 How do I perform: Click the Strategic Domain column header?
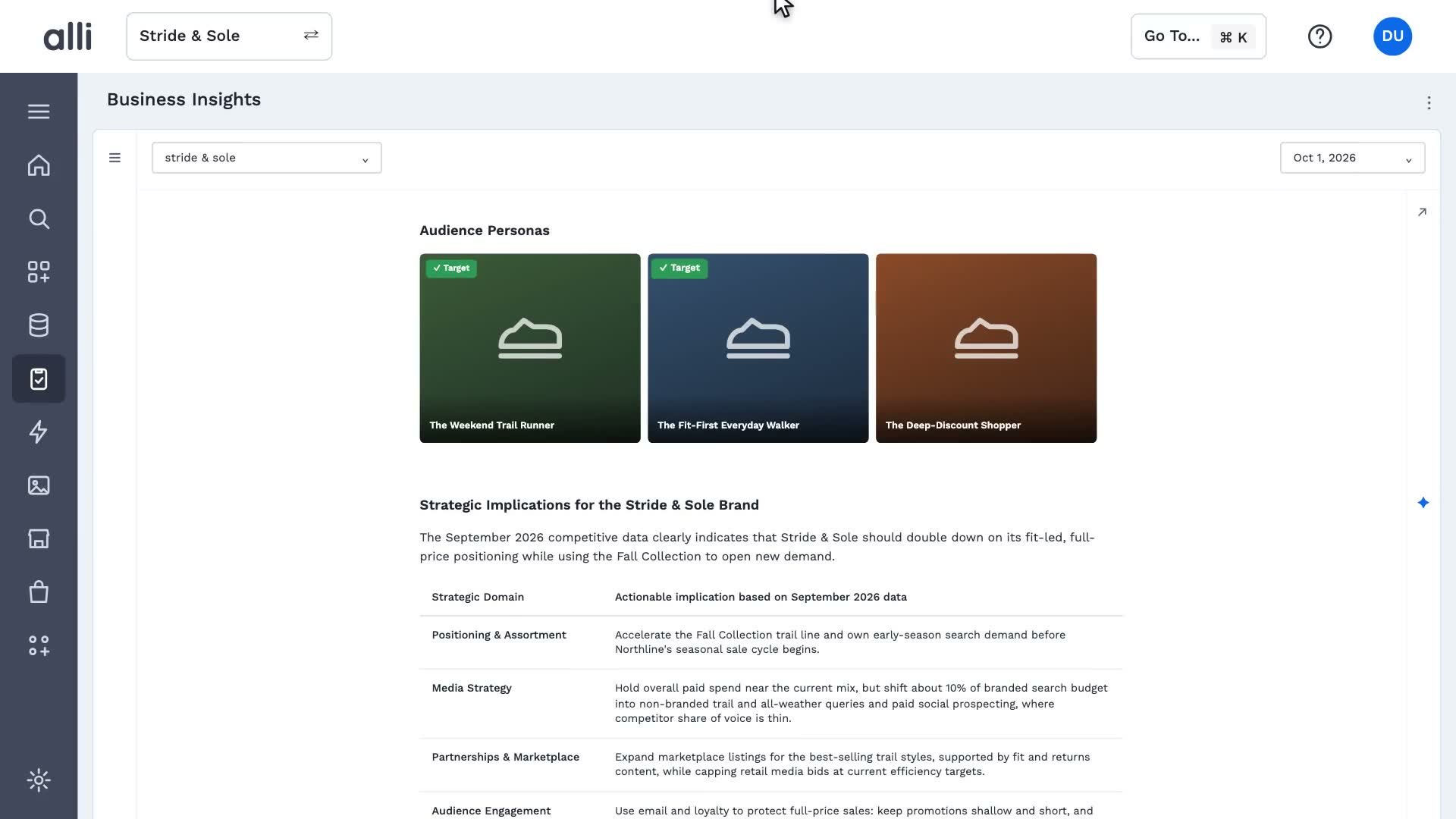pyautogui.click(x=478, y=597)
